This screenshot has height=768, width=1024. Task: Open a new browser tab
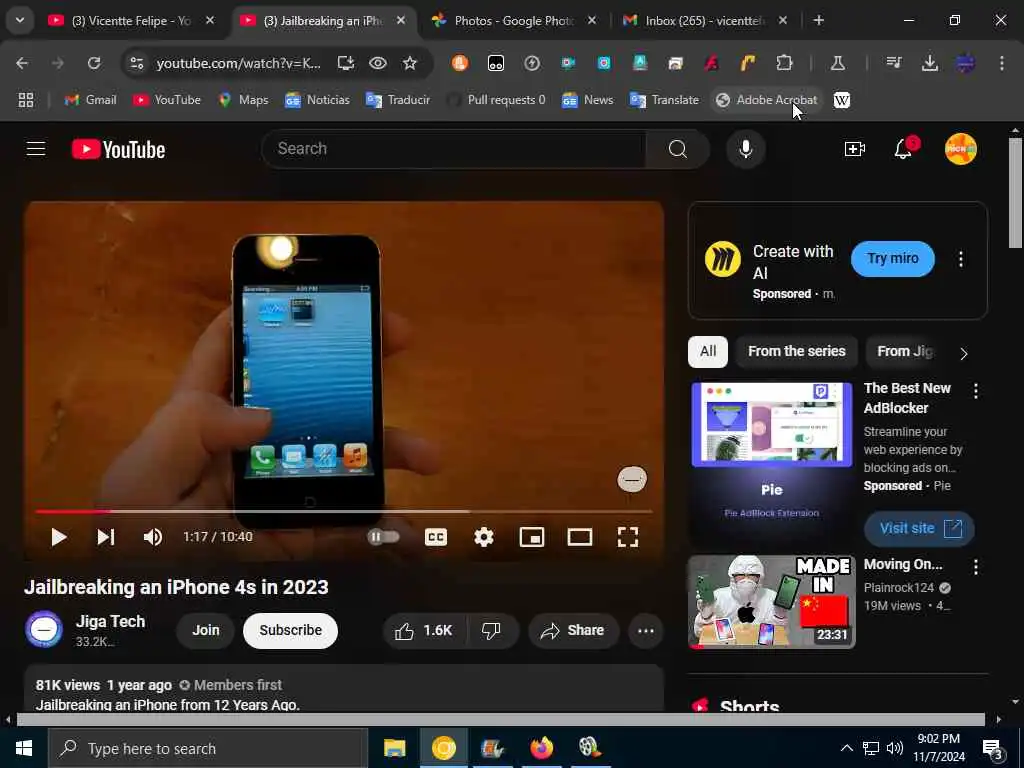coord(818,21)
